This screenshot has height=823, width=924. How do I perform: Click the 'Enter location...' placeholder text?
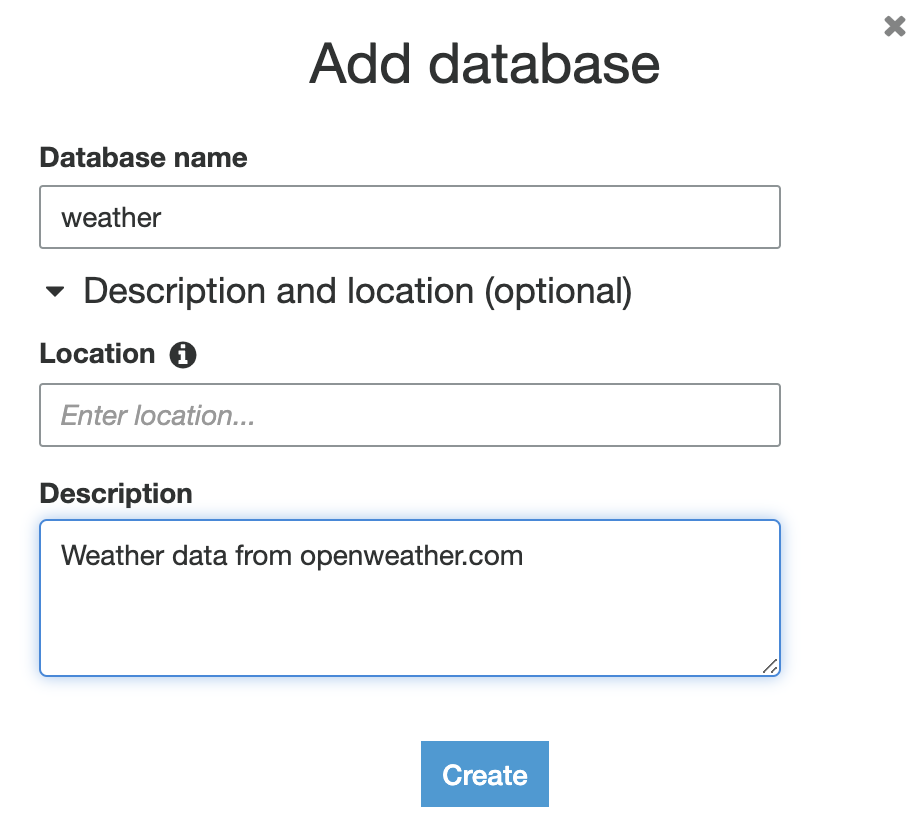point(158,415)
